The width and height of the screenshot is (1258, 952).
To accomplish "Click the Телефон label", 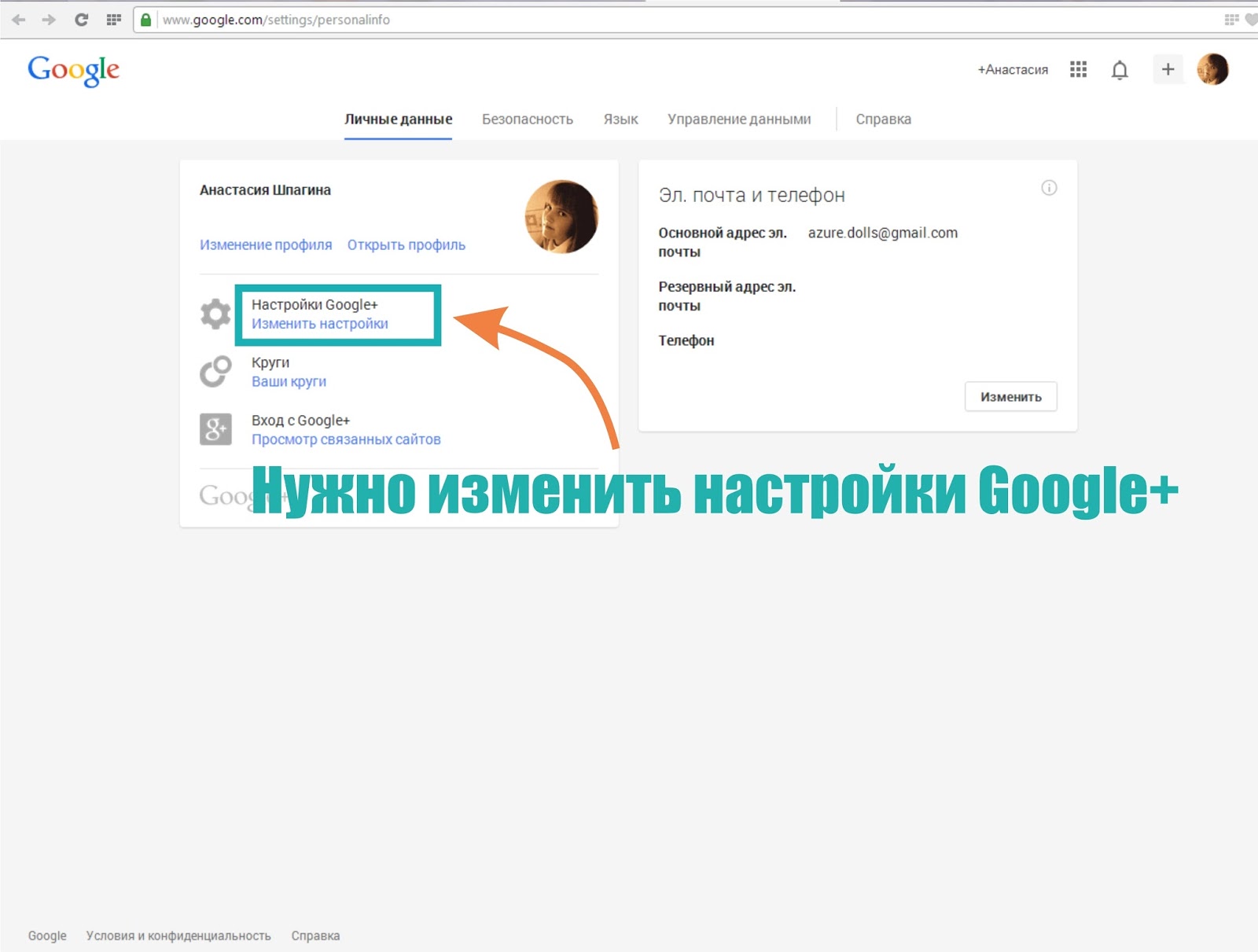I will click(x=686, y=340).
